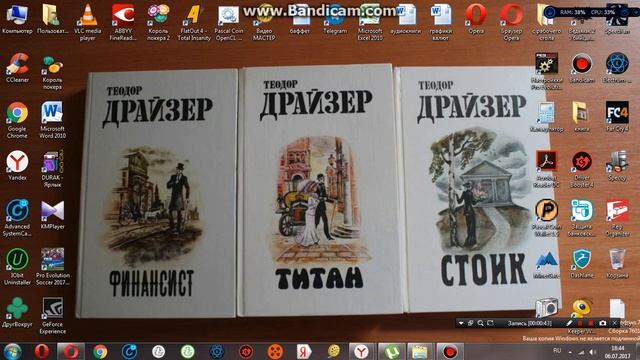This screenshot has width=640, height=360.
Task: Click the pencil draw tool in the recording bar
Action: [569, 323]
